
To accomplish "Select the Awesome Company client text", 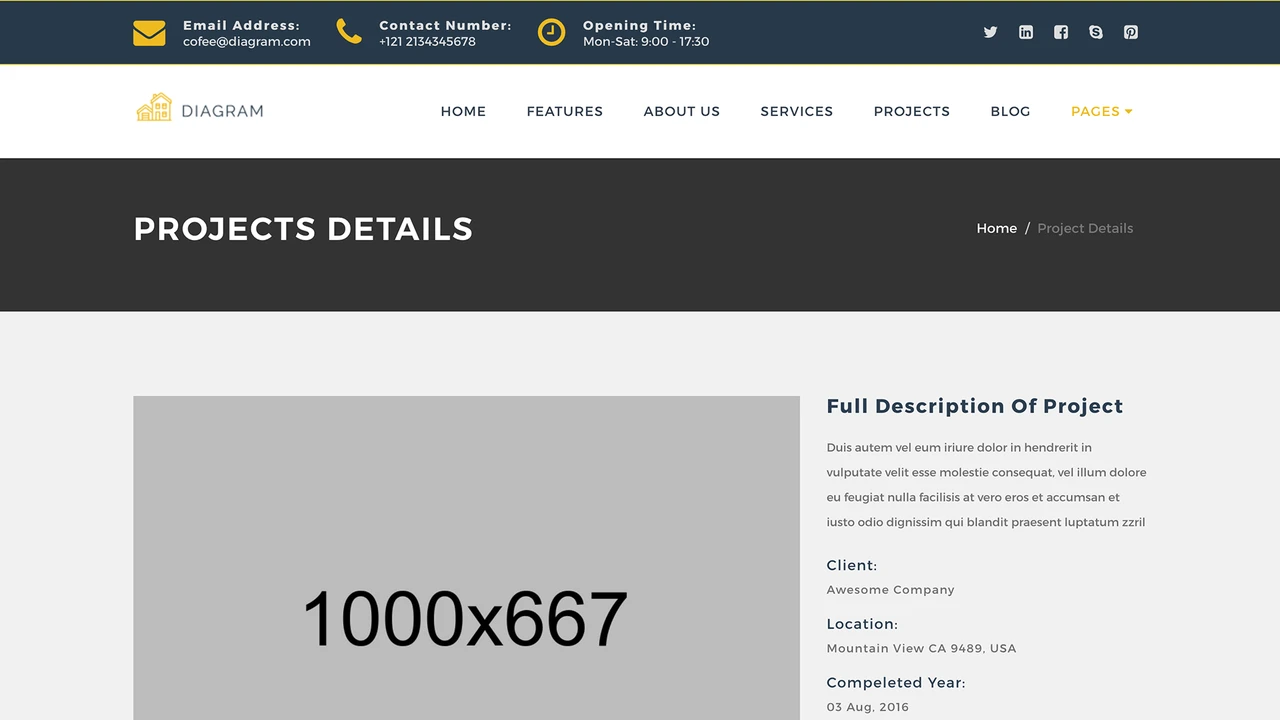I will click(891, 590).
